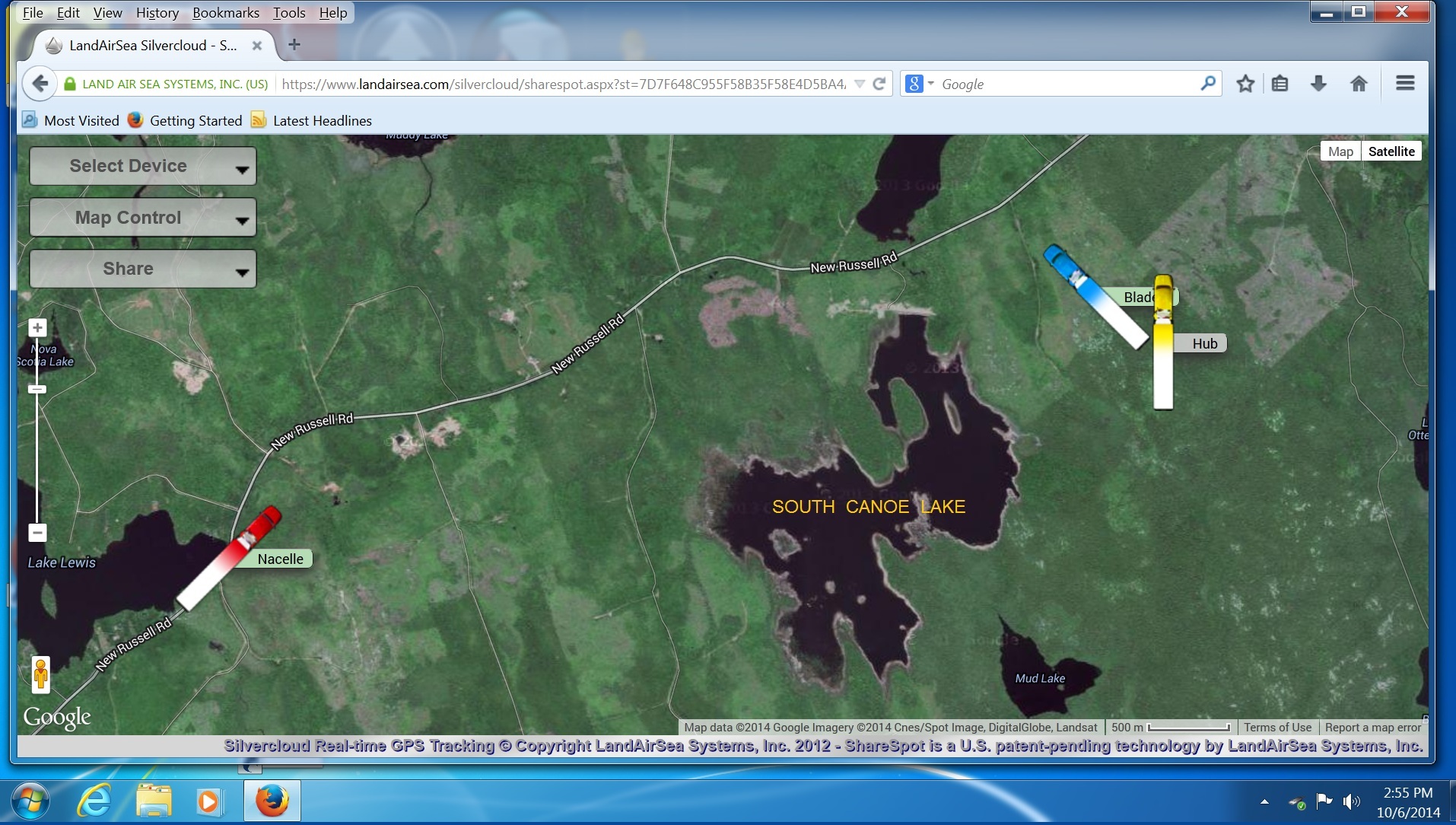Show hidden tray icons arrow
Screen dimensions: 1456x825
point(1264,801)
